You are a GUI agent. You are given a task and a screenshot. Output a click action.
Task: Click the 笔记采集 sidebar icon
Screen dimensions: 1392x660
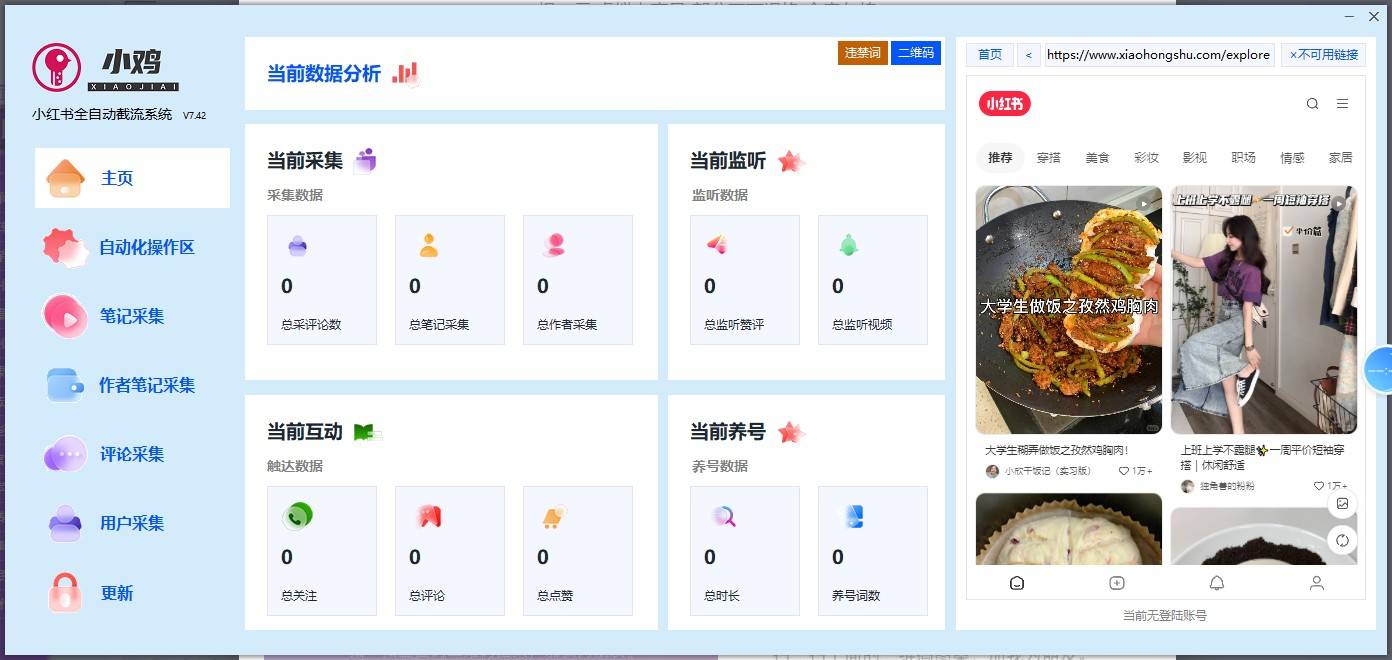coord(65,316)
